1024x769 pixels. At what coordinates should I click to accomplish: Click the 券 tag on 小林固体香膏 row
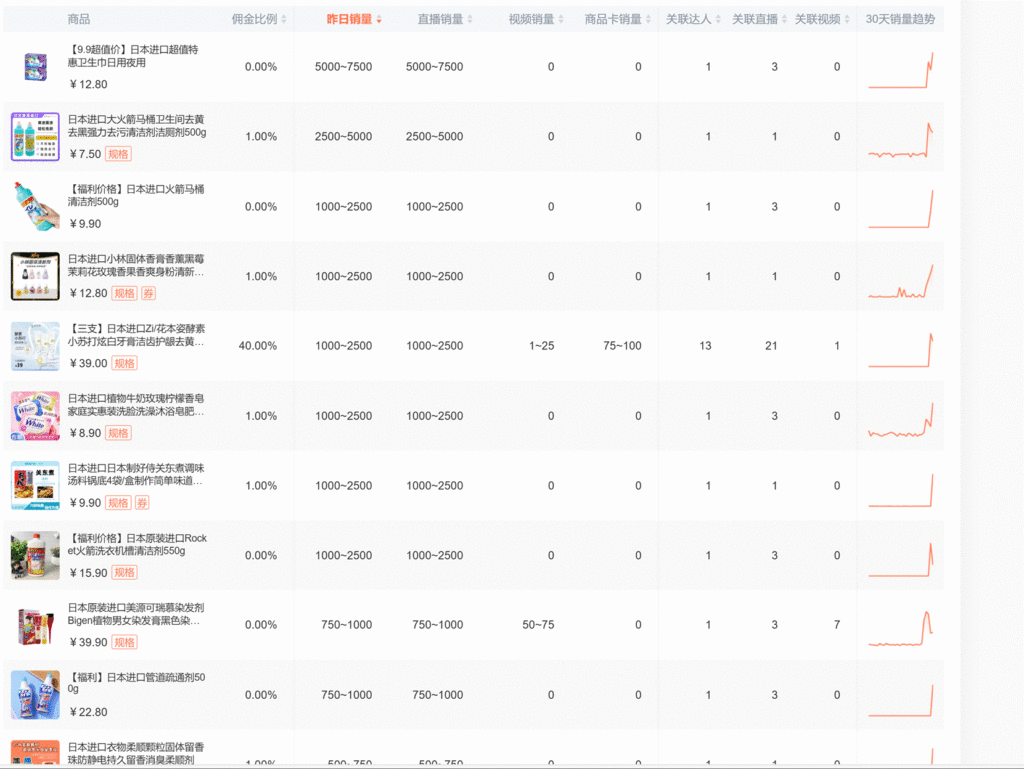149,293
